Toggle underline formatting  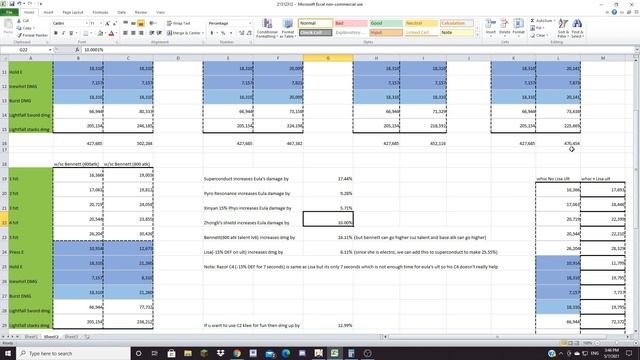click(x=71, y=33)
